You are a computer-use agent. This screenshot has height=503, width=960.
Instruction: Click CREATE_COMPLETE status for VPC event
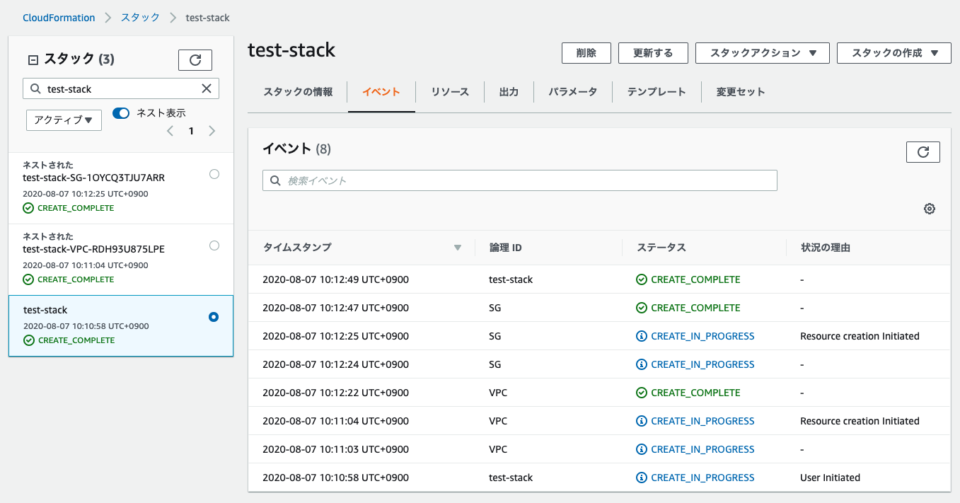[695, 393]
